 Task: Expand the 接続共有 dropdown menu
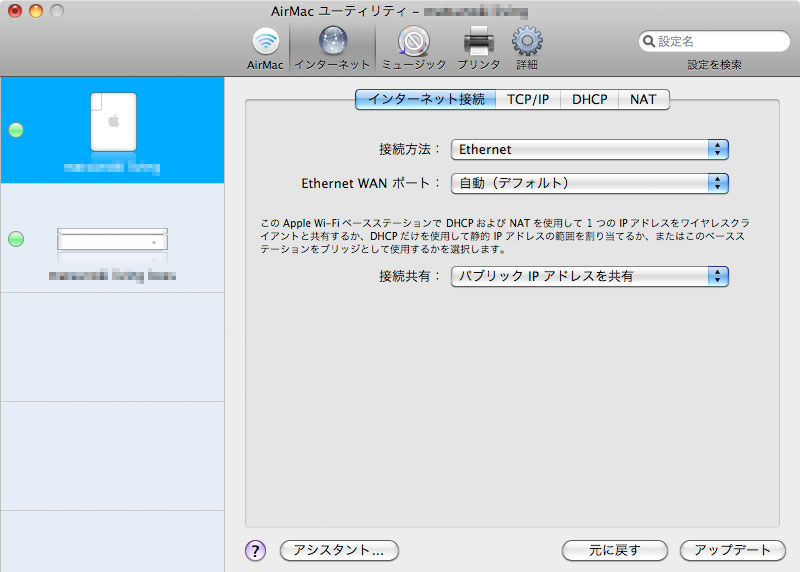click(590, 276)
